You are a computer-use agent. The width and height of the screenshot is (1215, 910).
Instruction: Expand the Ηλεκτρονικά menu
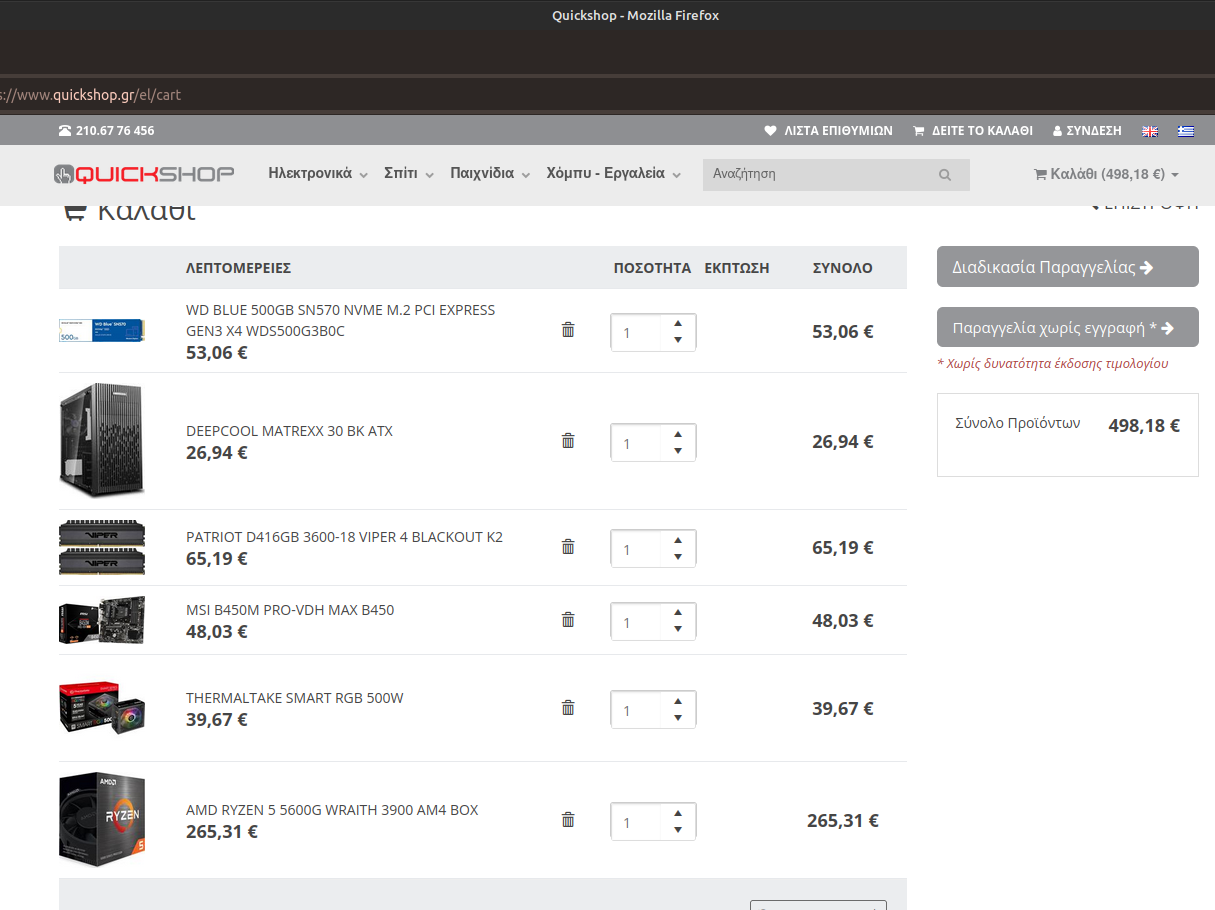tap(318, 174)
